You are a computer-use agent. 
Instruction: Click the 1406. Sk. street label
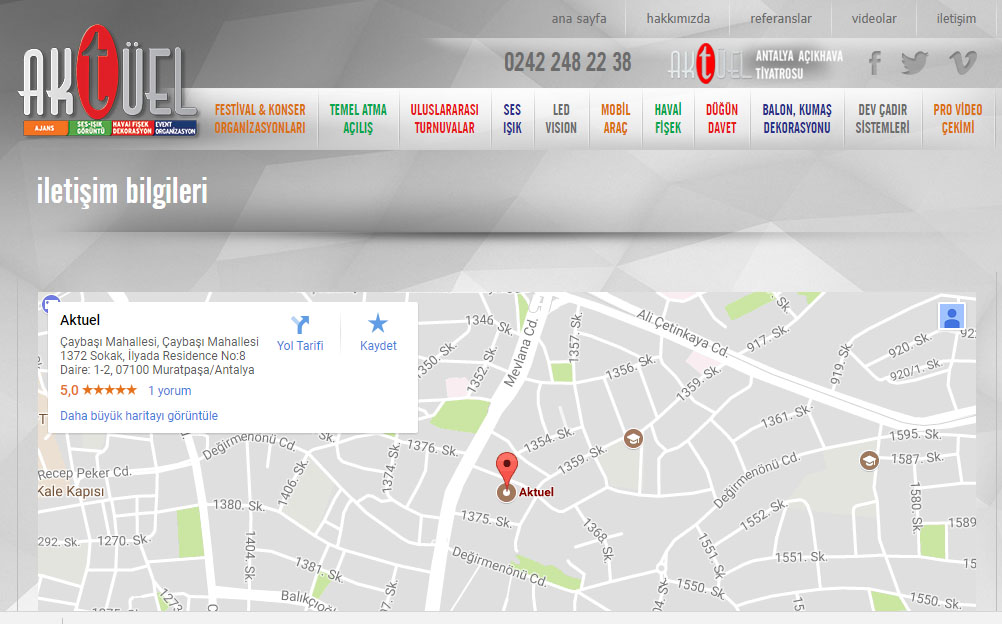coord(293,484)
